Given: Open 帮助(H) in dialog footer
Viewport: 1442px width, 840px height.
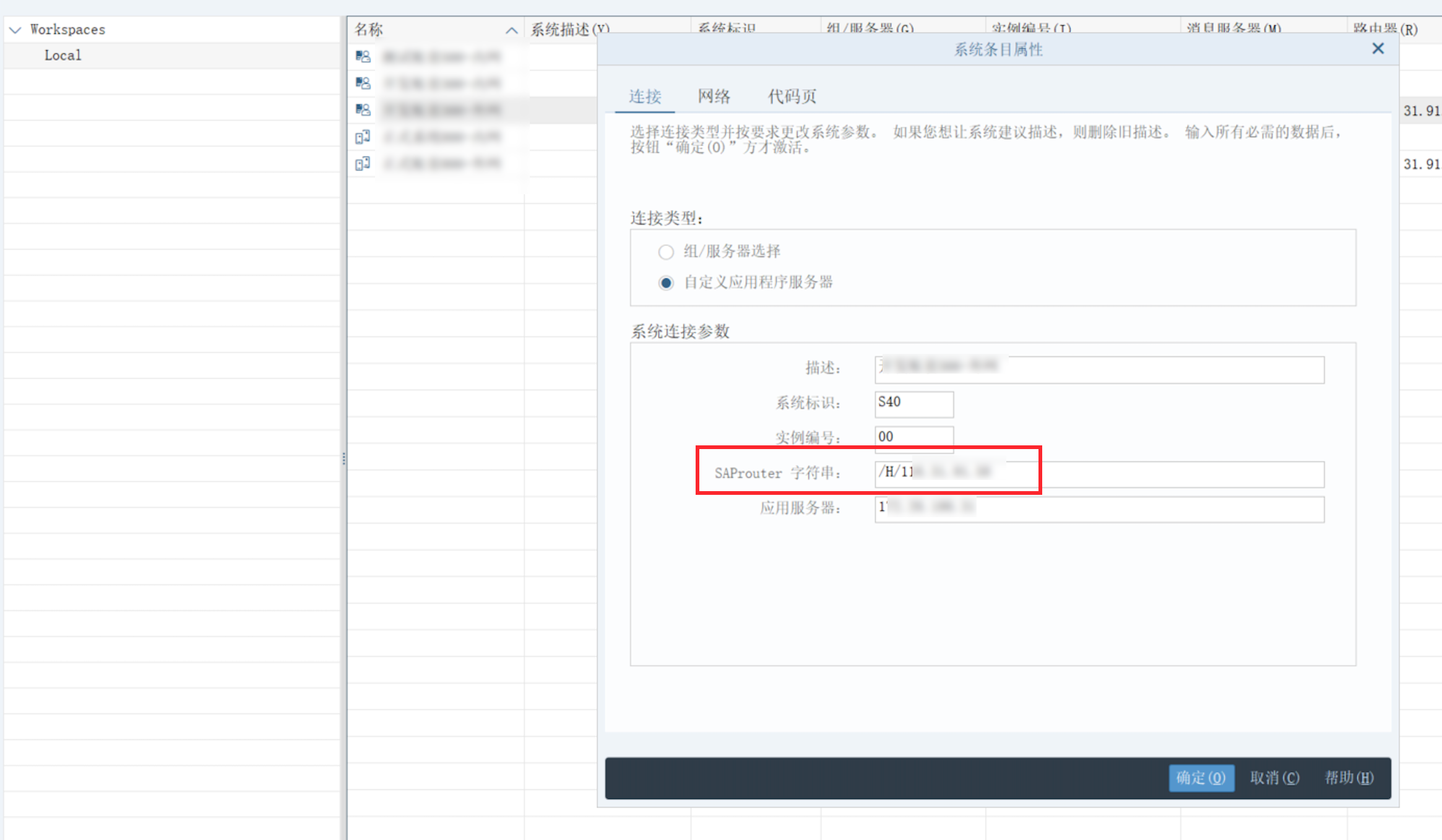Looking at the screenshot, I should pyautogui.click(x=1349, y=778).
